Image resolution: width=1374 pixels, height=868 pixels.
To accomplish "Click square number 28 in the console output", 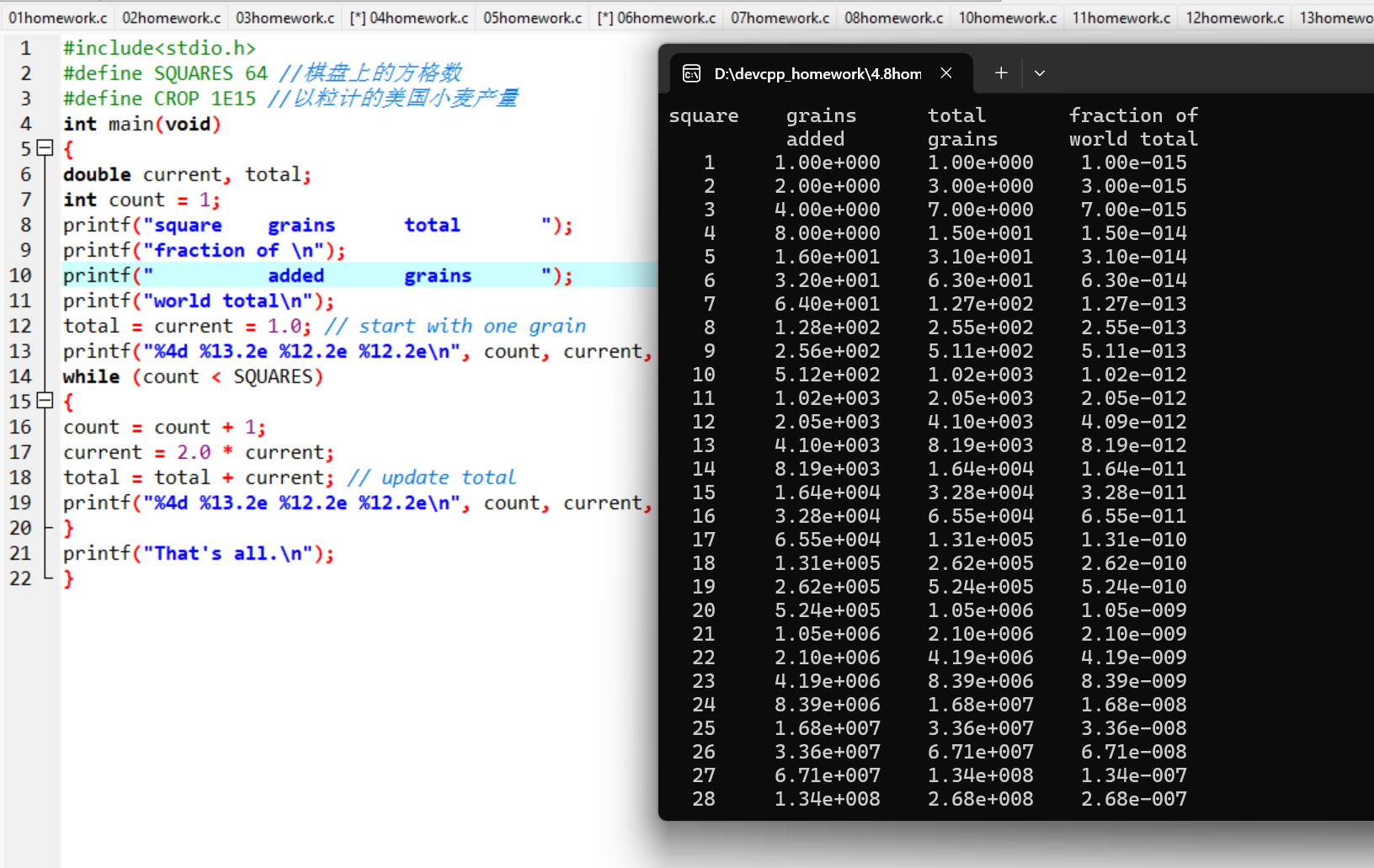I will point(704,799).
